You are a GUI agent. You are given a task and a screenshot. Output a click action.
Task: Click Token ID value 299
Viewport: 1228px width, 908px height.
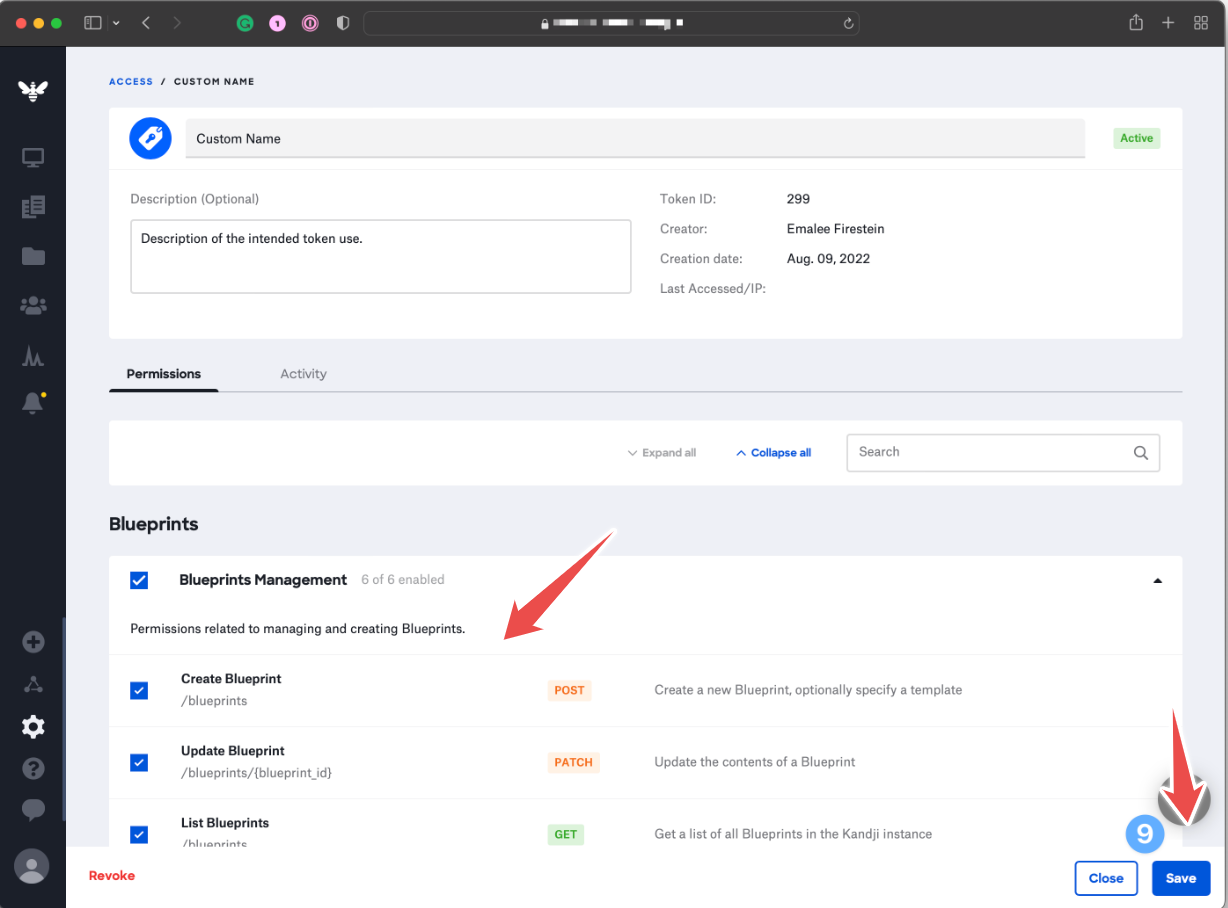798,199
